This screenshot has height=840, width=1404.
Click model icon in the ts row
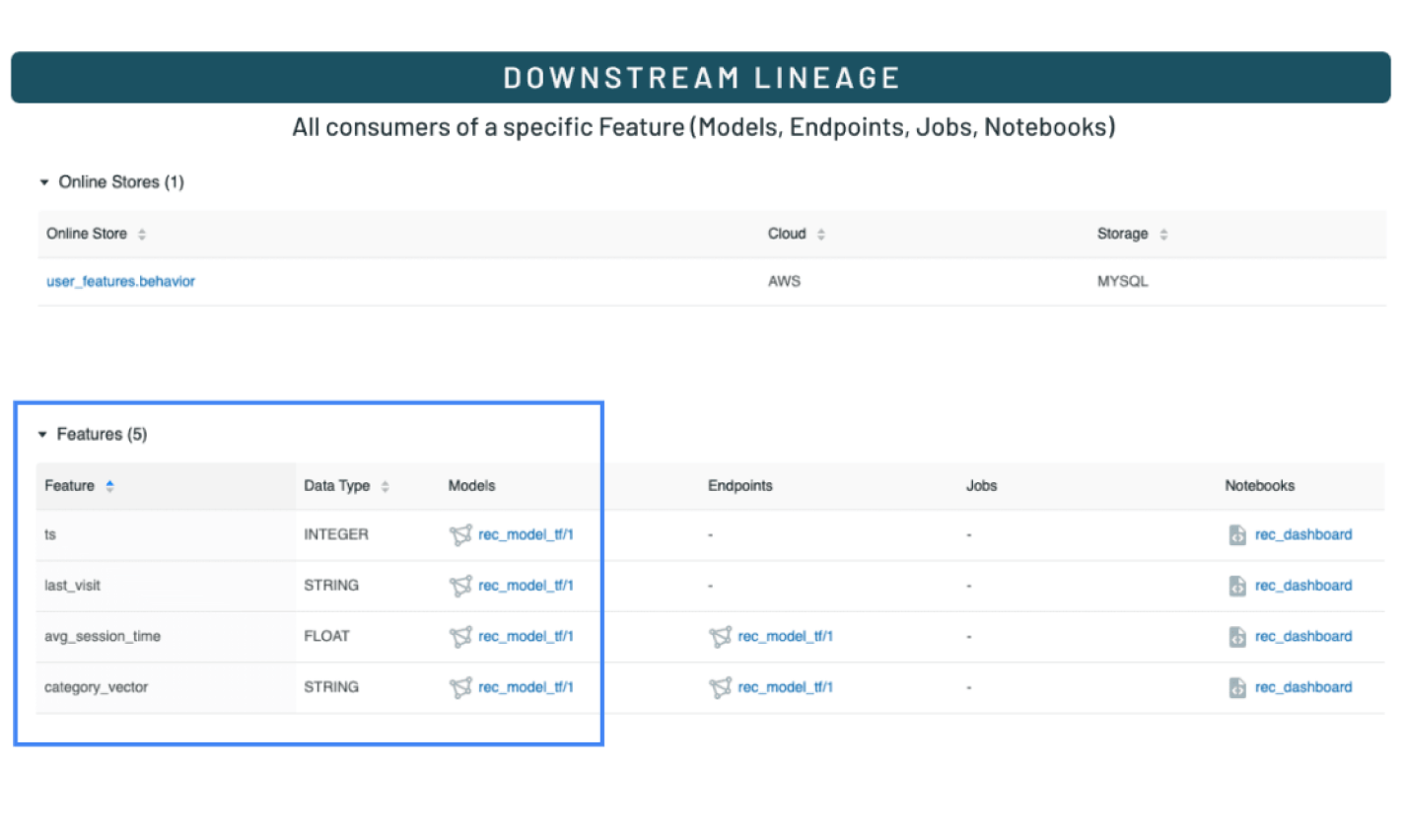click(x=460, y=534)
